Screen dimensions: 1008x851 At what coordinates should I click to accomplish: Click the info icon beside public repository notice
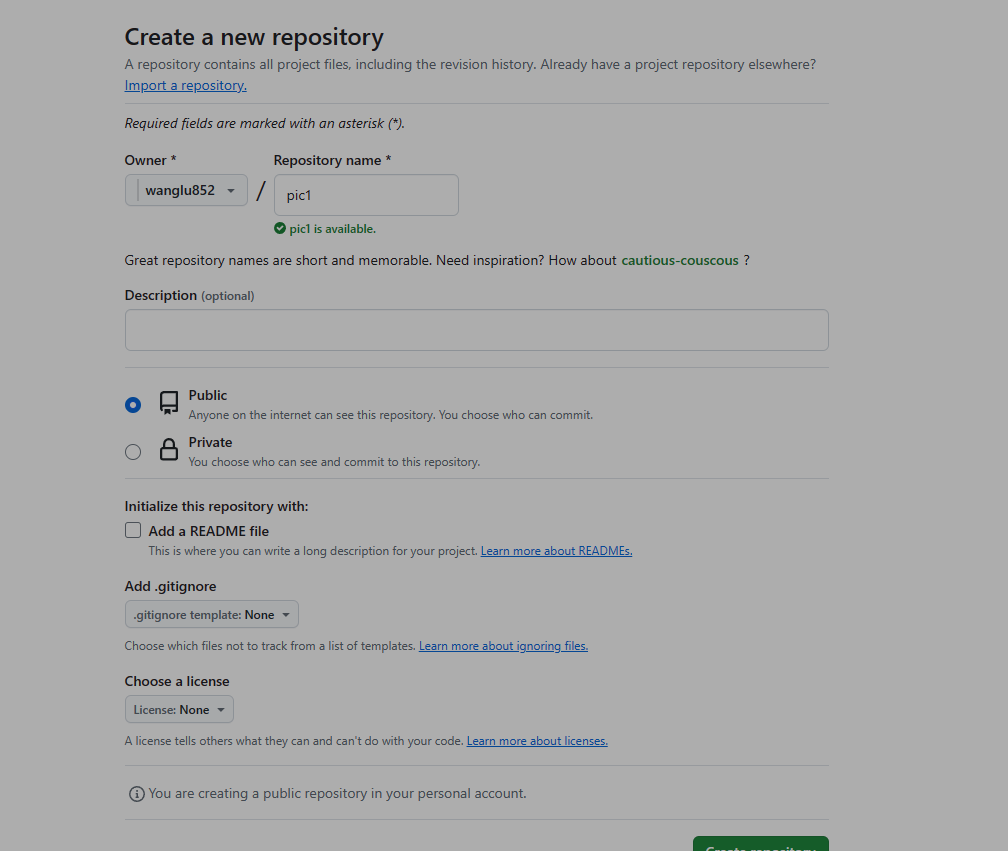(137, 794)
